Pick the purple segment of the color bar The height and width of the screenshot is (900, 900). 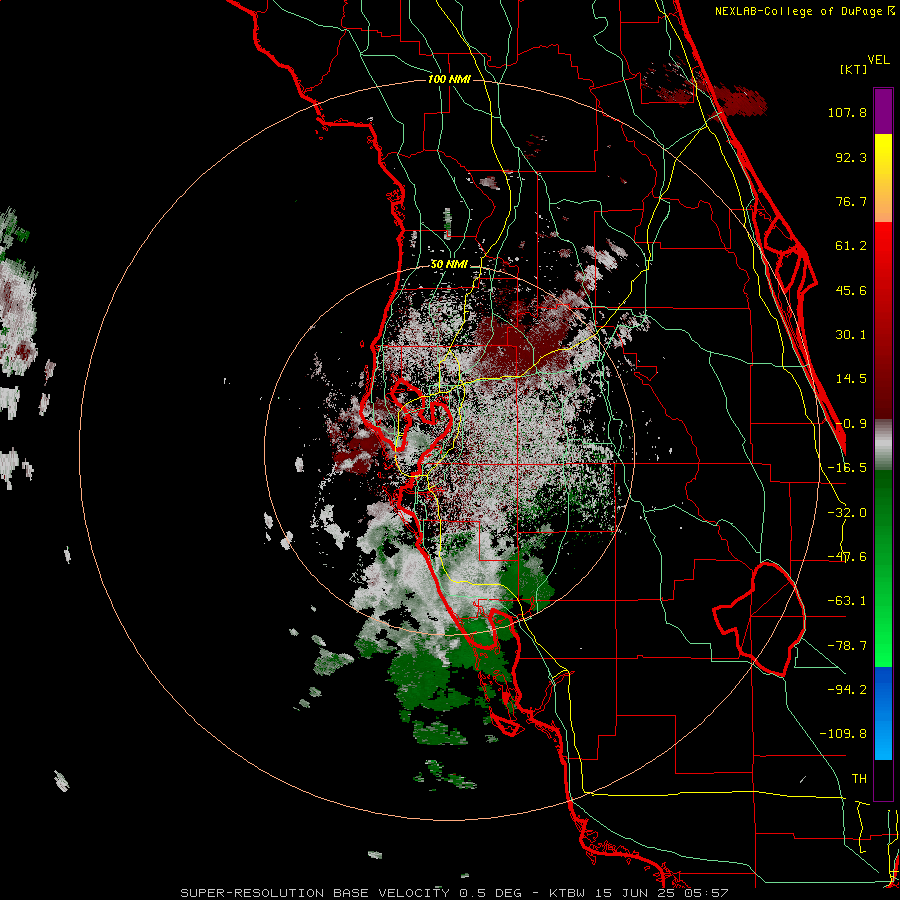click(x=883, y=111)
